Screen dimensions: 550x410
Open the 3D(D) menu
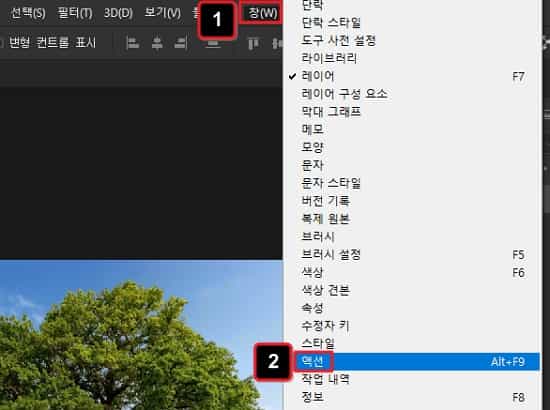coord(118,13)
